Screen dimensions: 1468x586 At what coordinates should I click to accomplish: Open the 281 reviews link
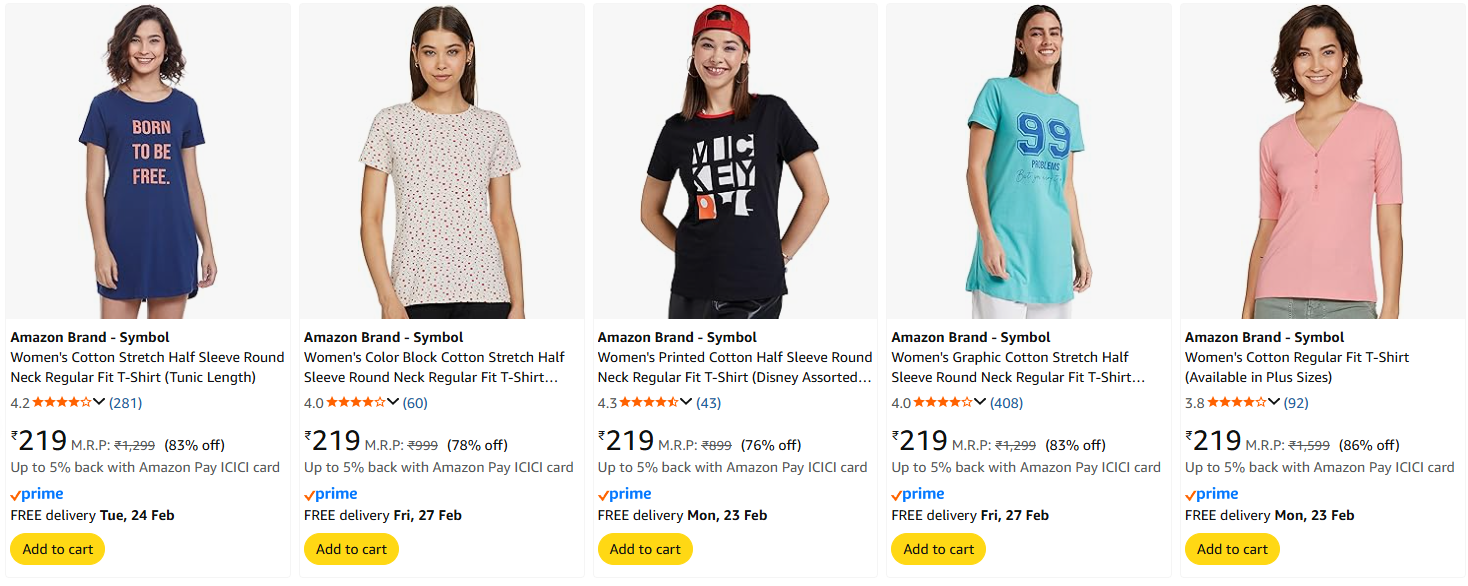[x=125, y=403]
